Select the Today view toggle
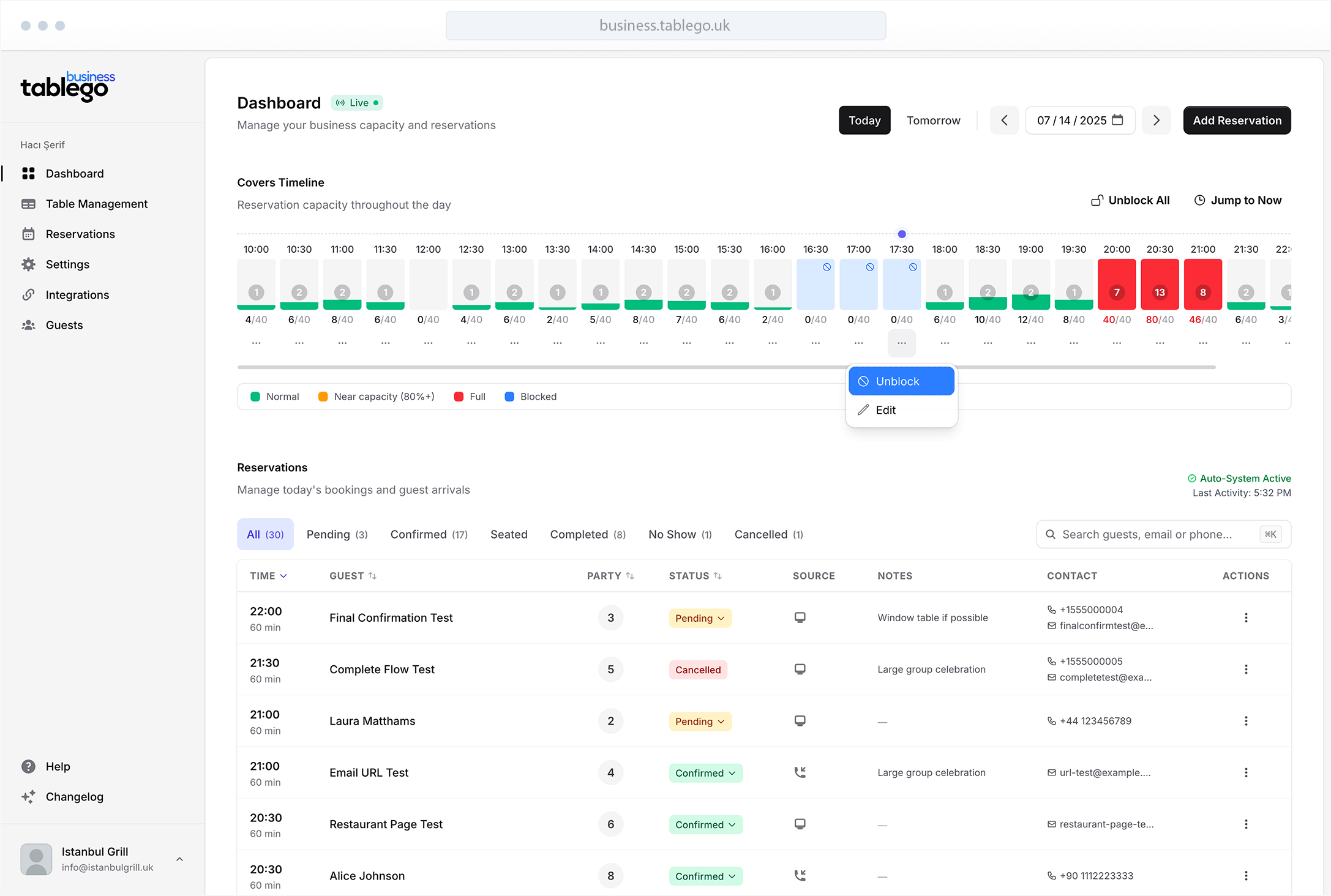 [864, 120]
